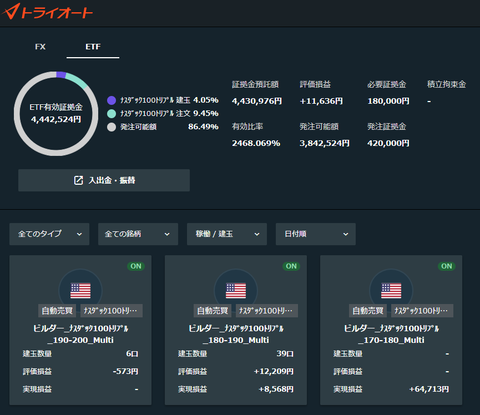Toggle ON badge of 180-190_Multi card
480x415 pixels.
[x=291, y=266]
